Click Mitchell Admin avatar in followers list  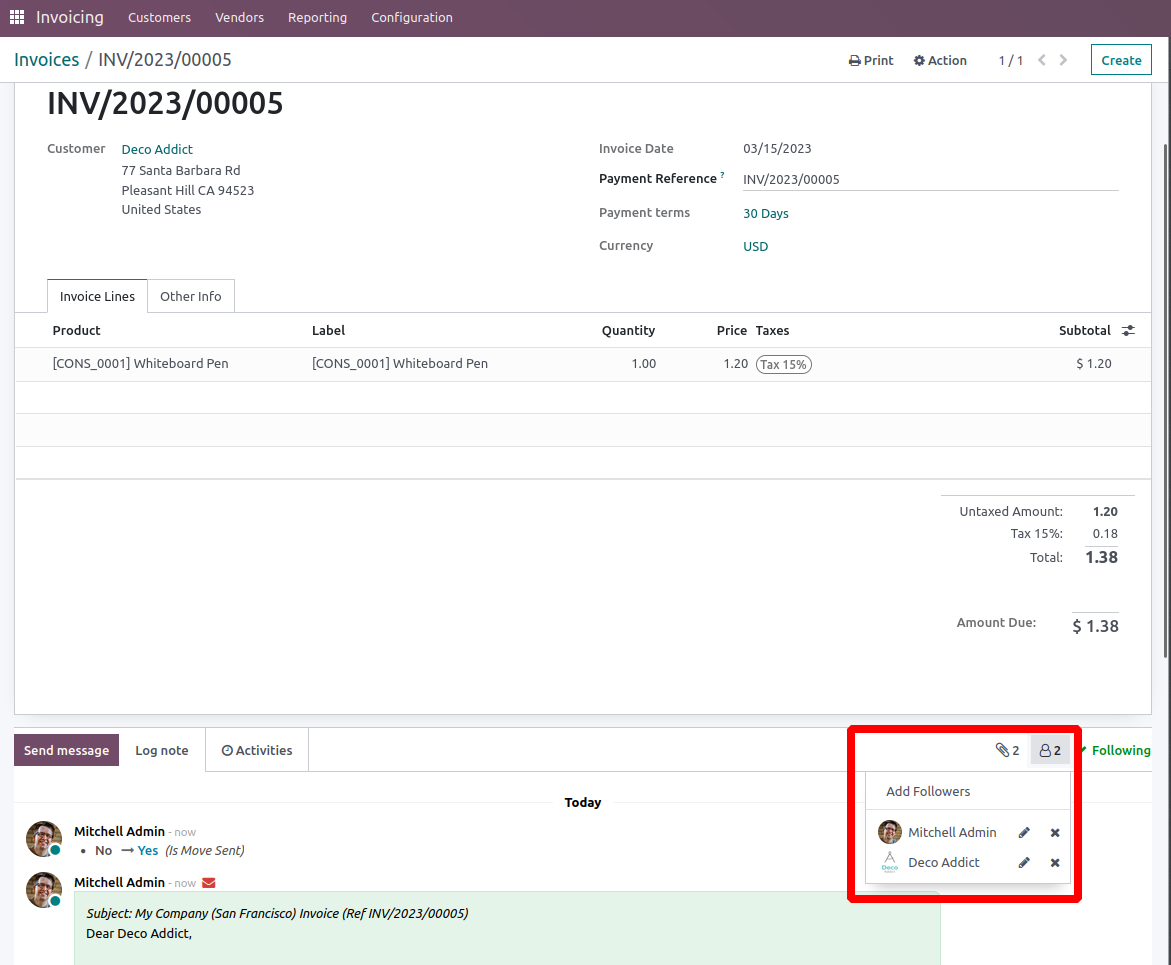click(889, 832)
